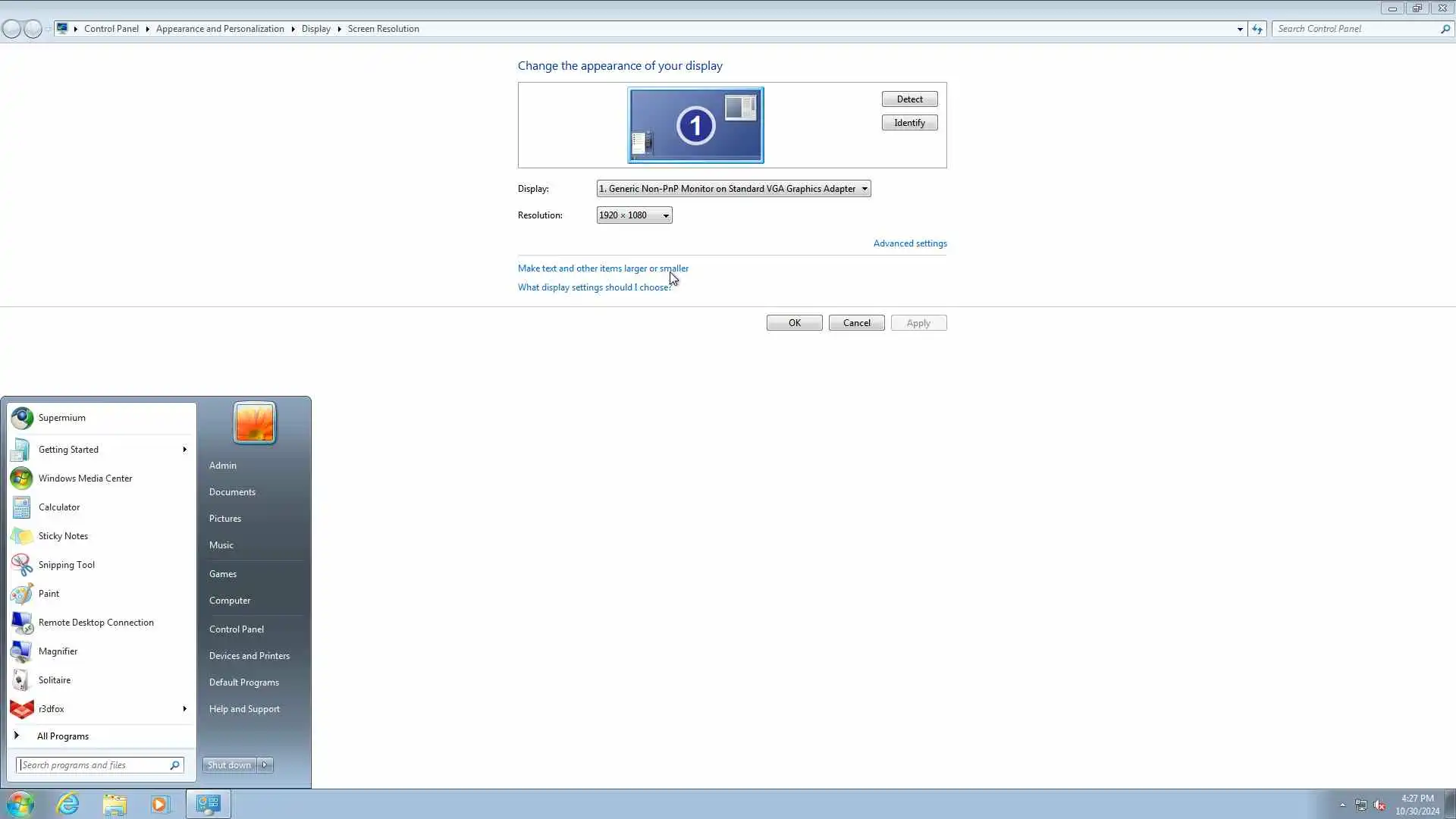The image size is (1456, 819).
Task: Open Devices and Printers menu entry
Action: pos(249,656)
